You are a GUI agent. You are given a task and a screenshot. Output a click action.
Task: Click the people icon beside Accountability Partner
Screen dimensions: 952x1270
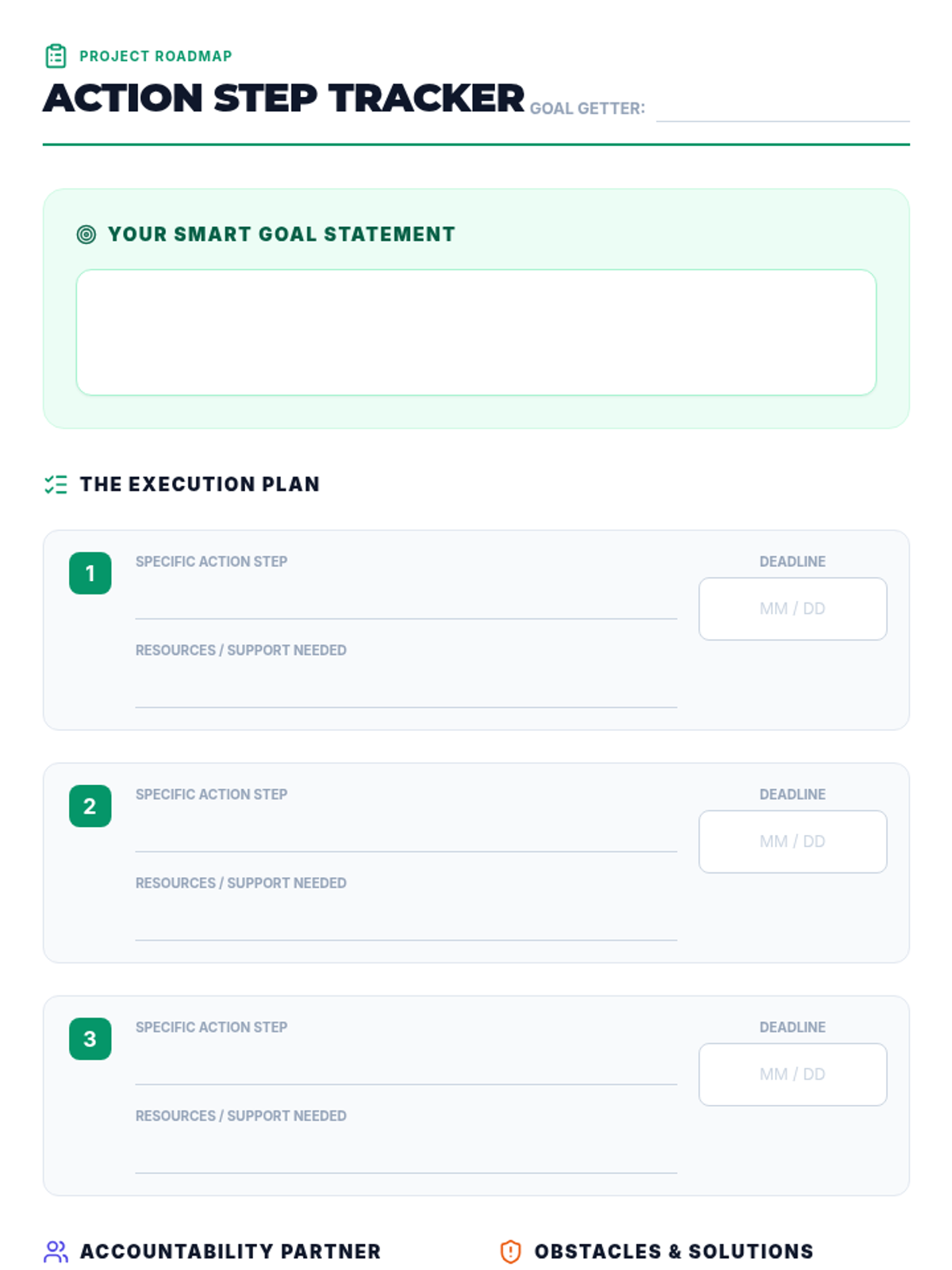56,1252
